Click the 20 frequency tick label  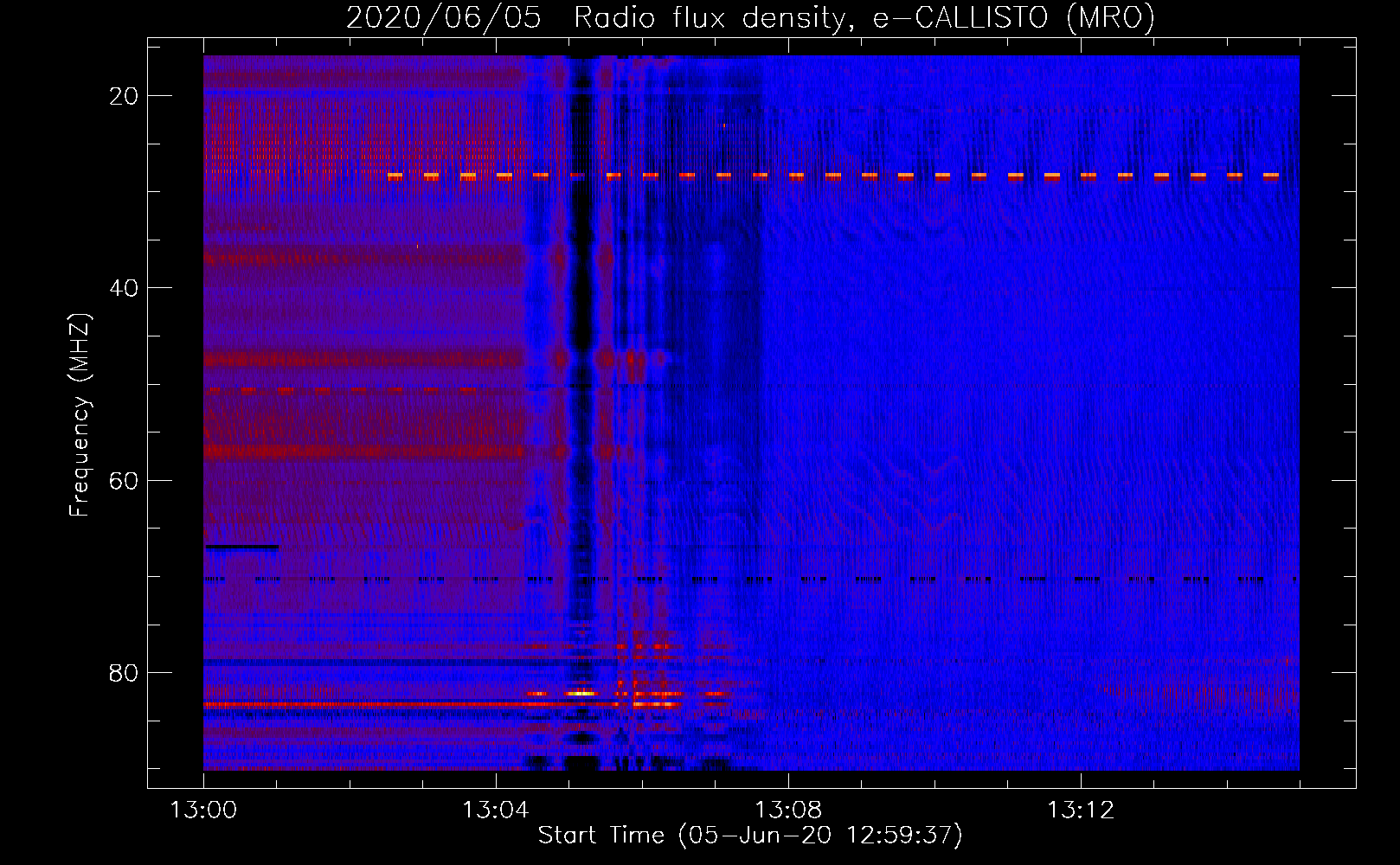point(124,96)
